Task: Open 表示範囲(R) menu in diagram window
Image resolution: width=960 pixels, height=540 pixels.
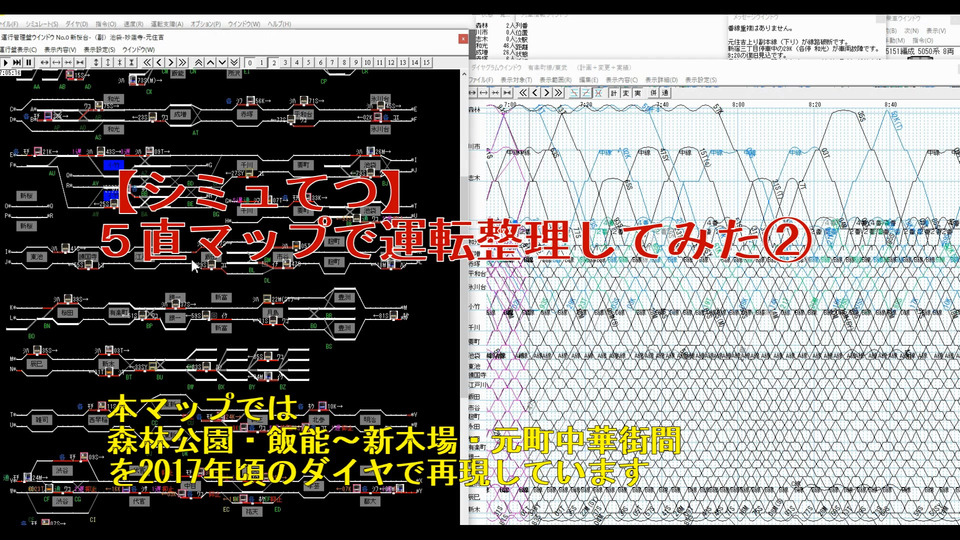Action: (x=556, y=80)
